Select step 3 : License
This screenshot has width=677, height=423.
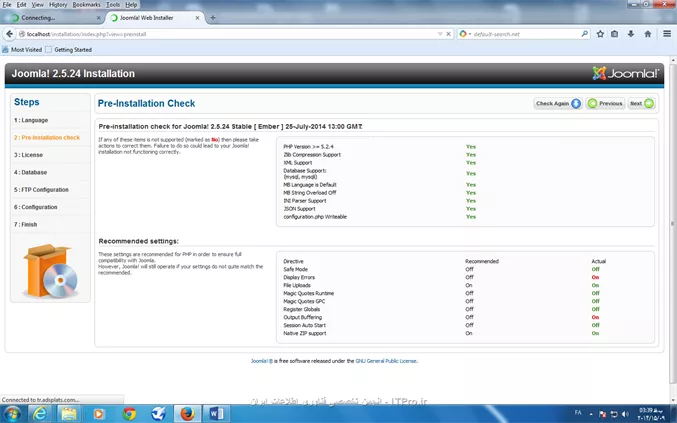coord(28,155)
